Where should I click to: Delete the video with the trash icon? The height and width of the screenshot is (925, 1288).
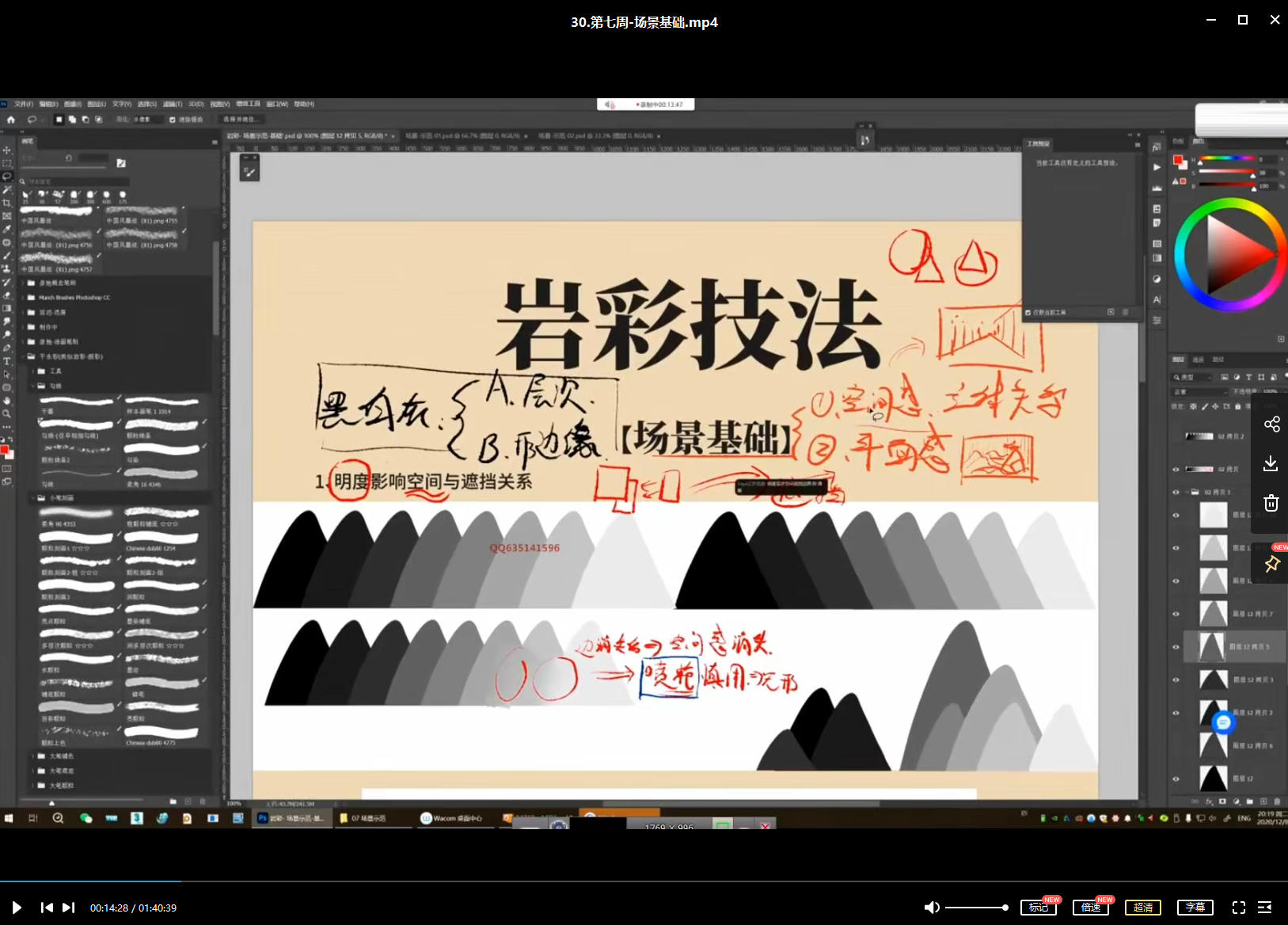click(x=1271, y=503)
